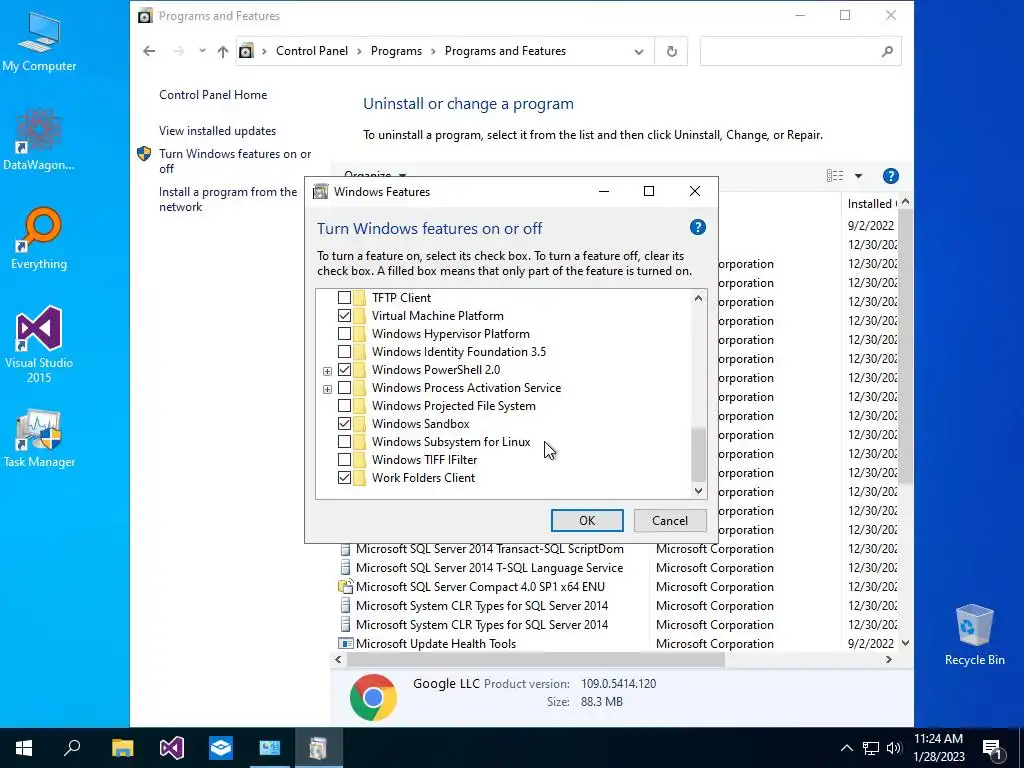Click the Google Chrome logo in details pane
The width and height of the screenshot is (1024, 768).
point(373,697)
